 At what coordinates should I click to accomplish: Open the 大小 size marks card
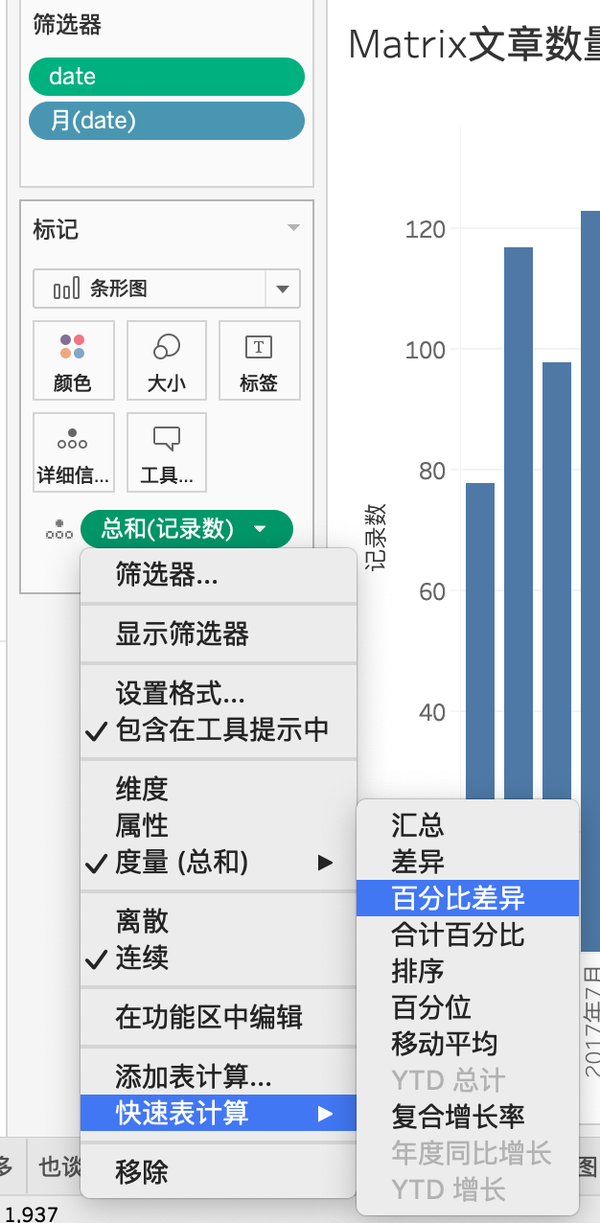(166, 360)
